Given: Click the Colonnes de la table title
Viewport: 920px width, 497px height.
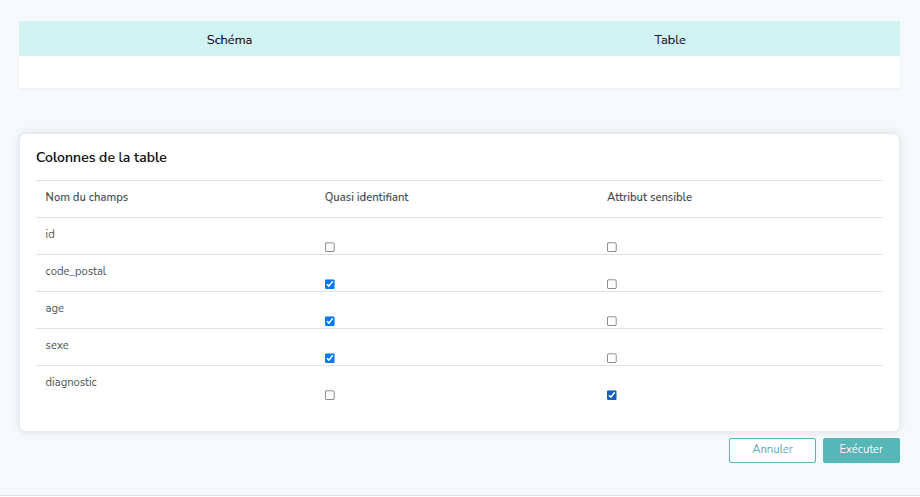Looking at the screenshot, I should click(101, 158).
